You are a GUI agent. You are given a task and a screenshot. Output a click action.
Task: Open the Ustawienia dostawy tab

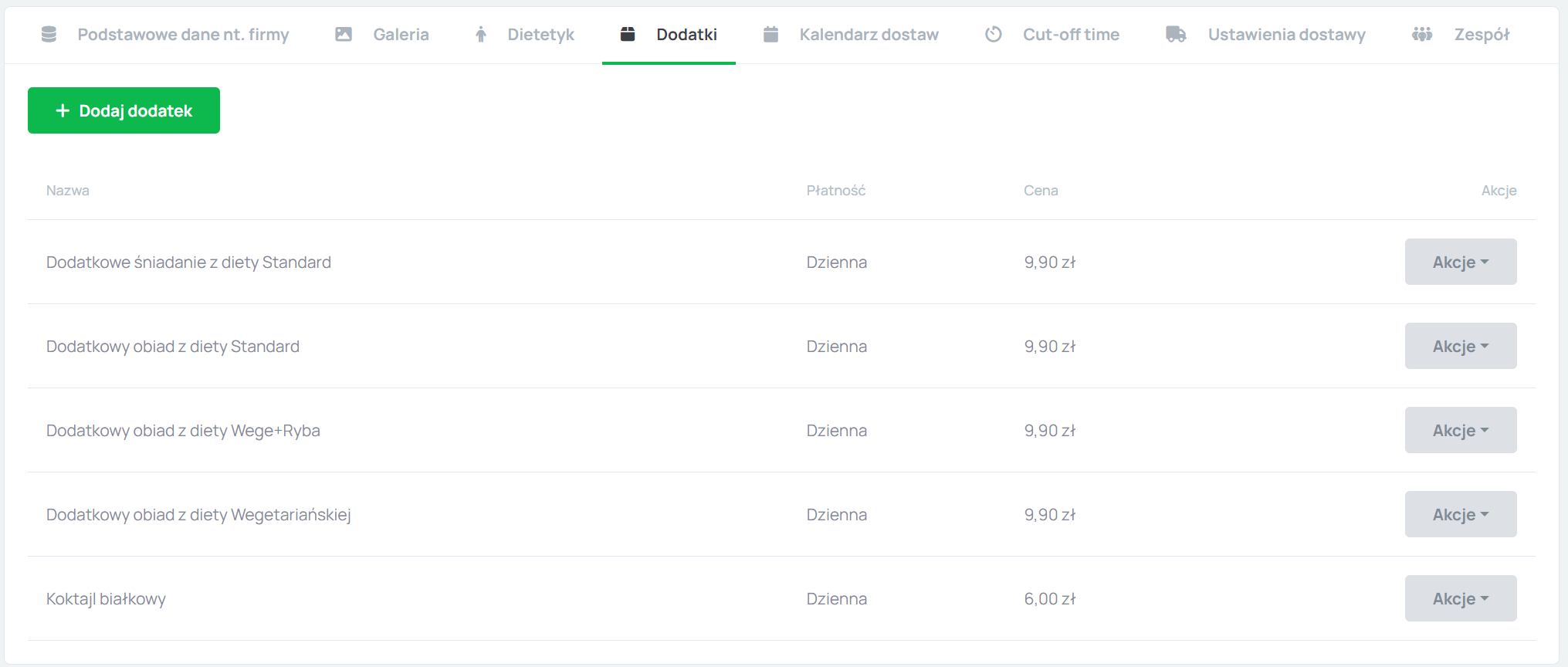(1286, 34)
